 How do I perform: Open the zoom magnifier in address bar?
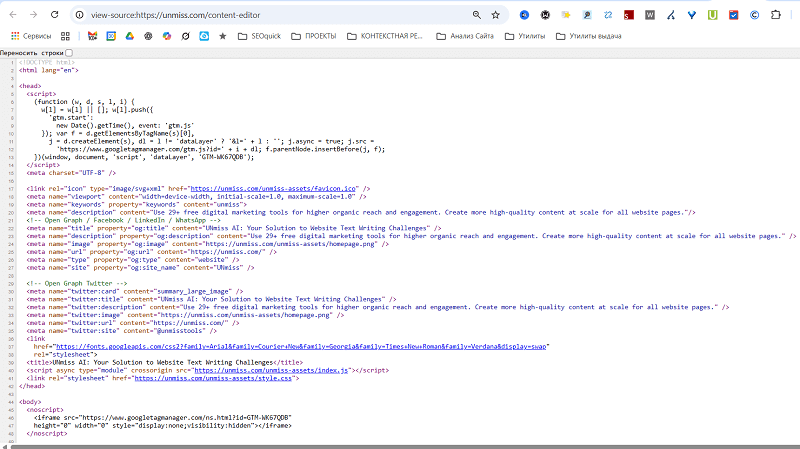[477, 15]
